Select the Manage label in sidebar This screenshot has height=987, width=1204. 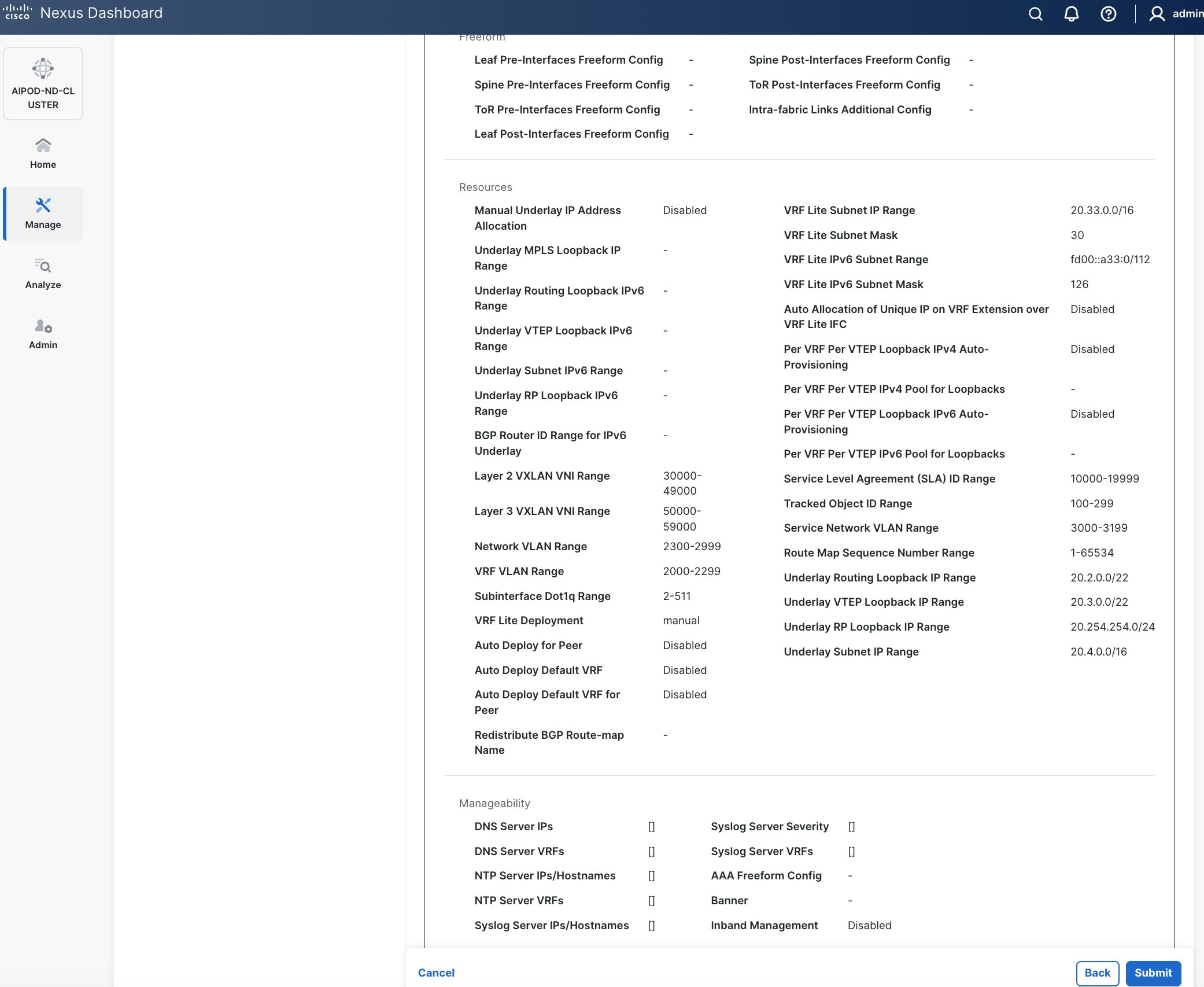point(43,224)
